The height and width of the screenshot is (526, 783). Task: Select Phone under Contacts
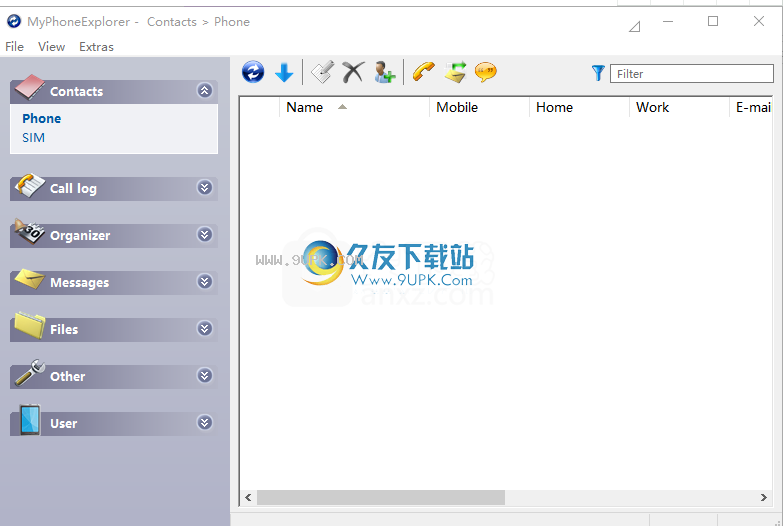[41, 118]
